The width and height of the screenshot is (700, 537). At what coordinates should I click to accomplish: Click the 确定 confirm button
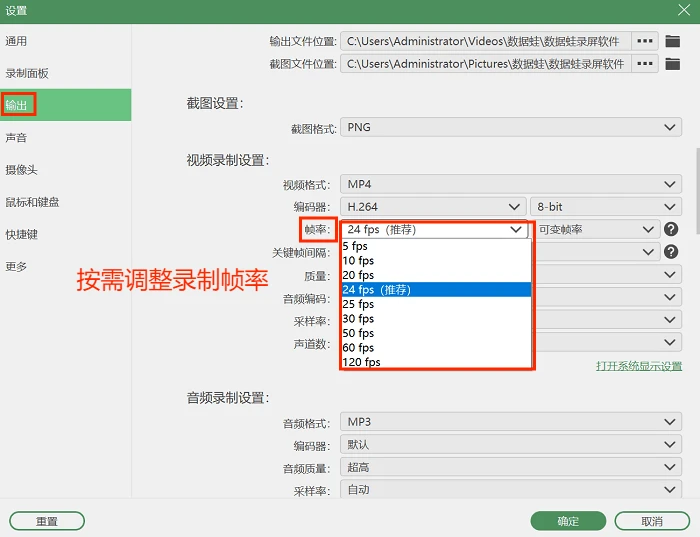tap(568, 521)
